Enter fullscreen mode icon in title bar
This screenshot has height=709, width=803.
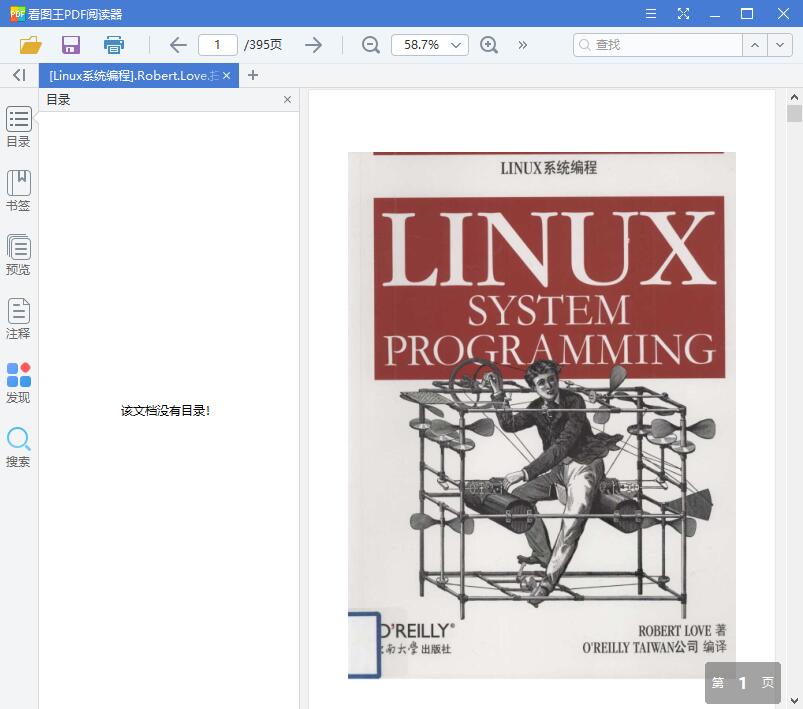pos(683,14)
